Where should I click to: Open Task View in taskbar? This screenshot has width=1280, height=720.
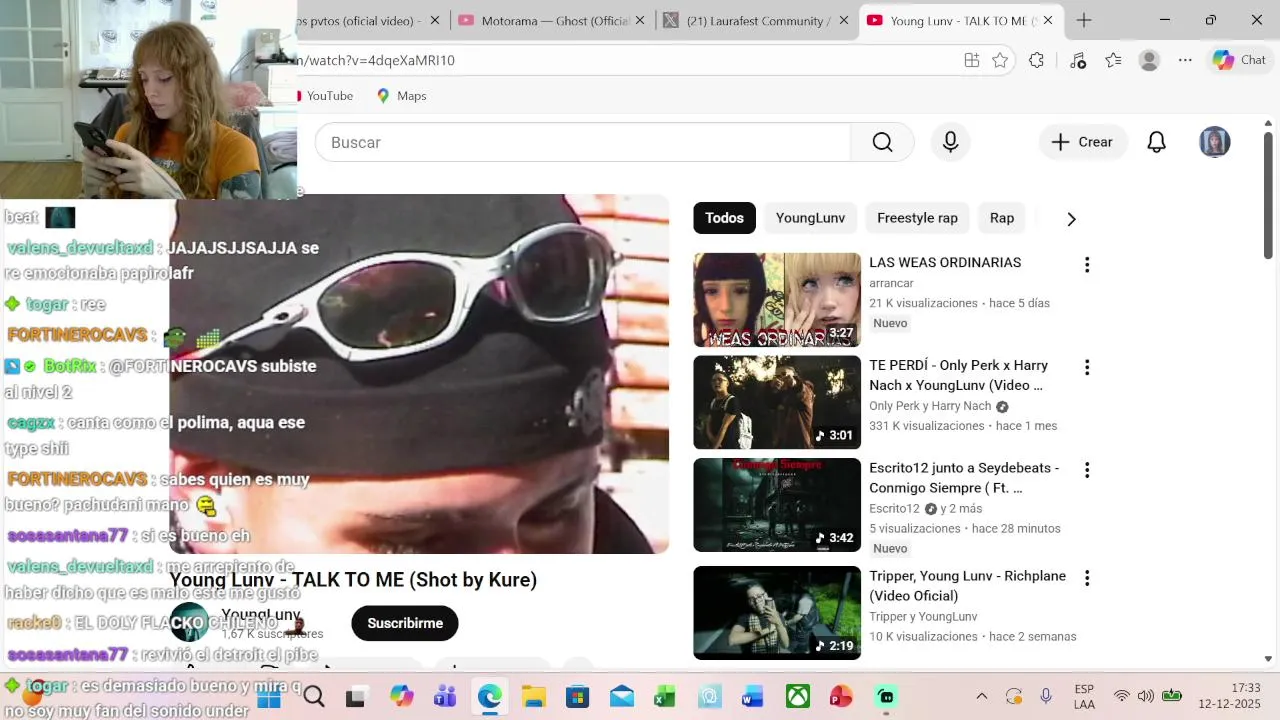coord(355,697)
